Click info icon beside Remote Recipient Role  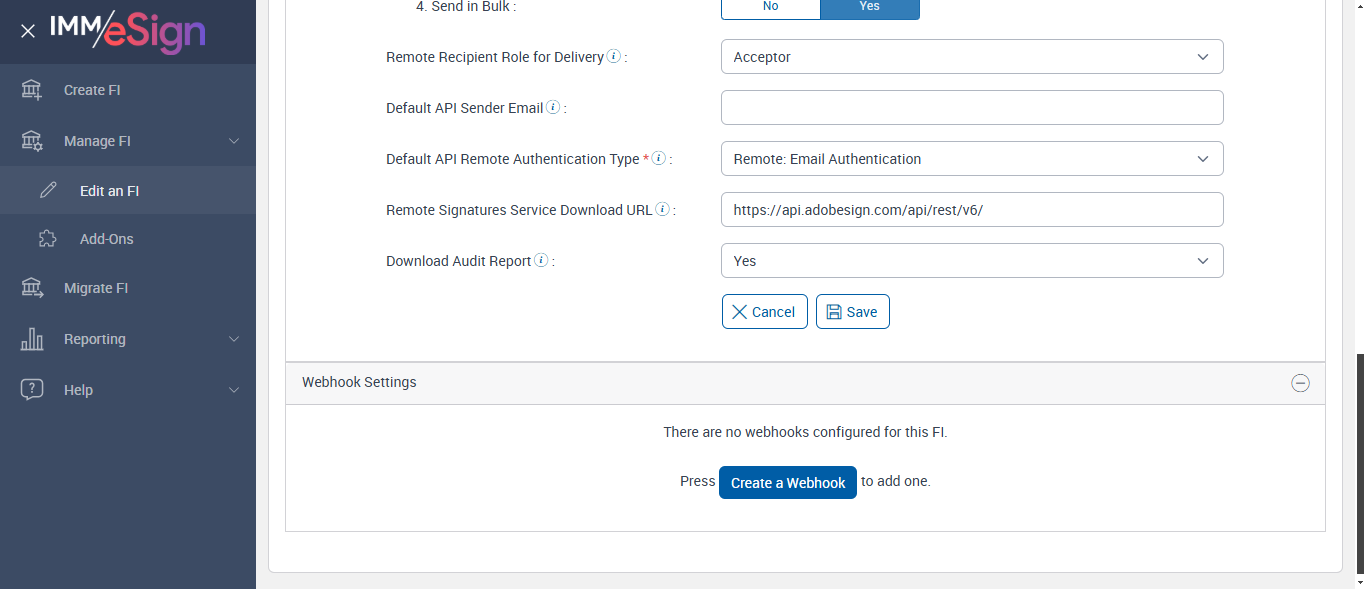pyautogui.click(x=614, y=57)
